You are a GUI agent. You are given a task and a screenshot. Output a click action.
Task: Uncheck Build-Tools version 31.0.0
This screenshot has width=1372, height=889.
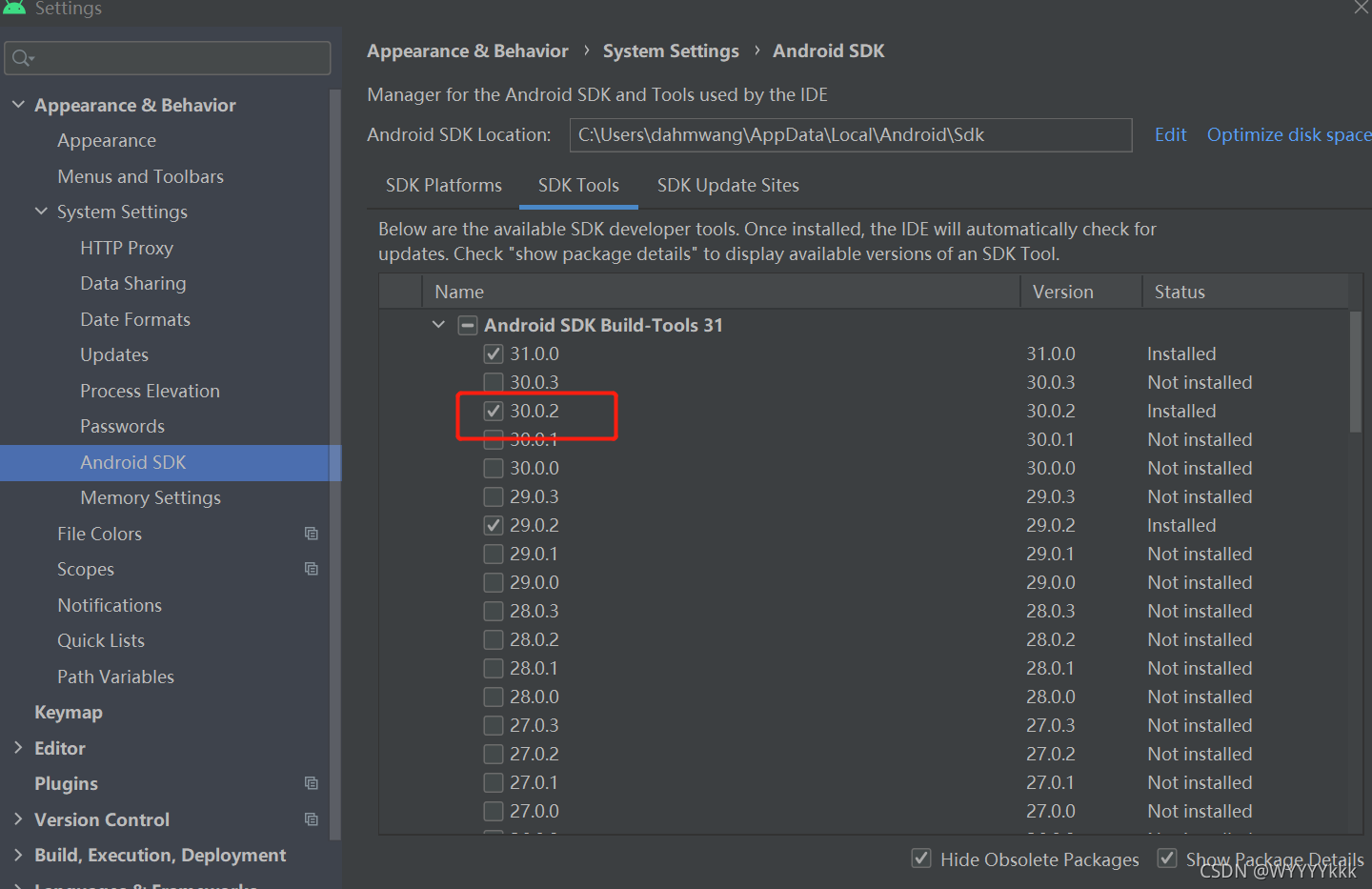point(494,353)
